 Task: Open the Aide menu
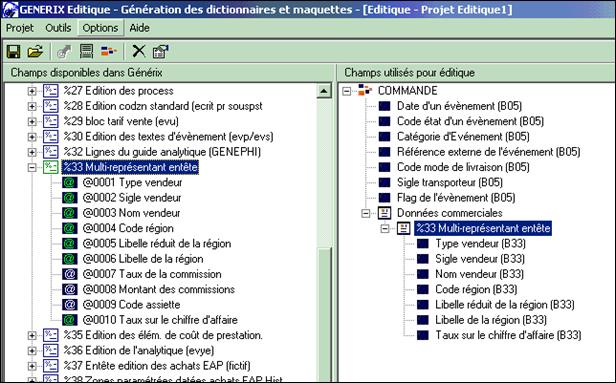139,28
